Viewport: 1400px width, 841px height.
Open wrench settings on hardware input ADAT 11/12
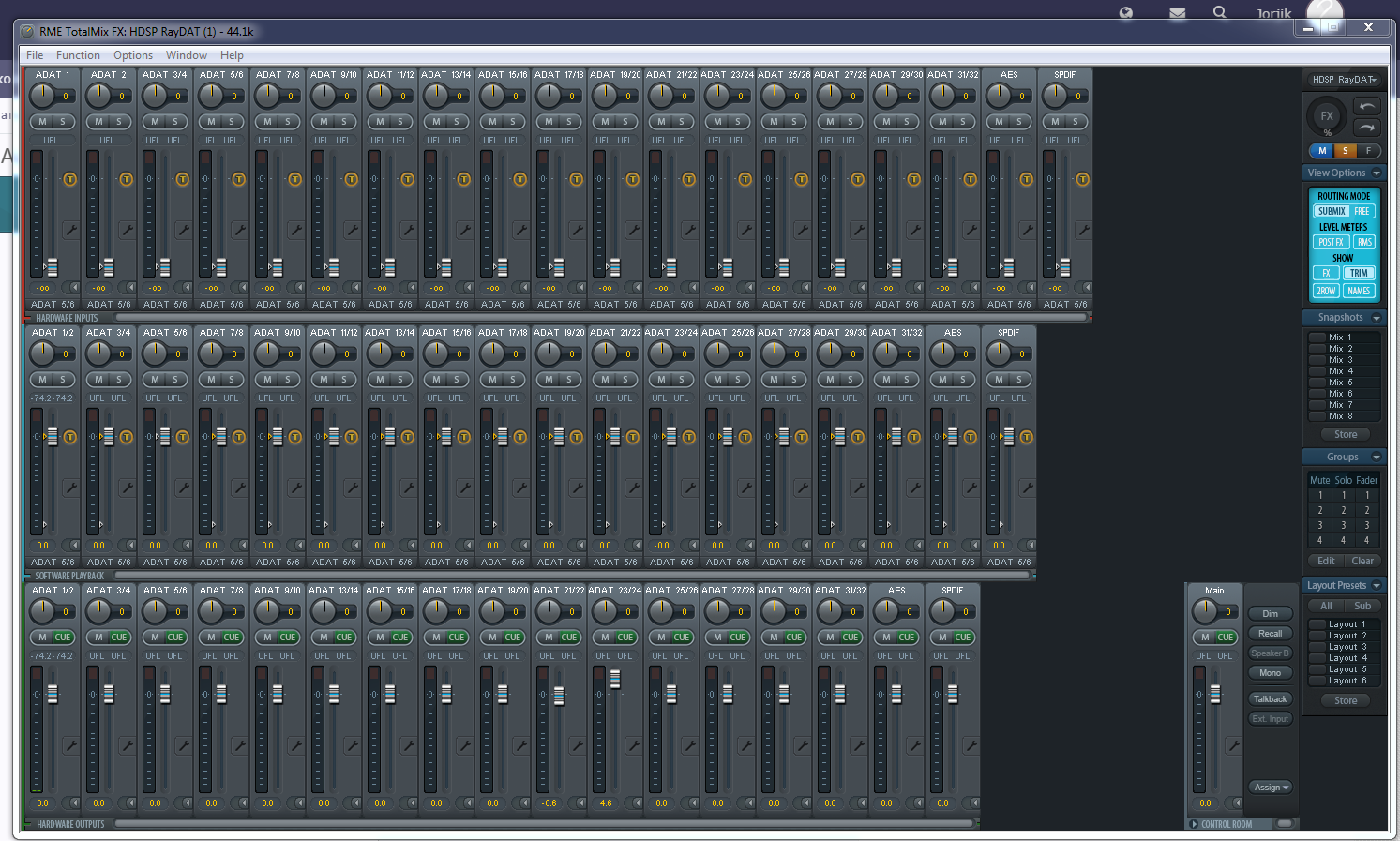tap(408, 229)
